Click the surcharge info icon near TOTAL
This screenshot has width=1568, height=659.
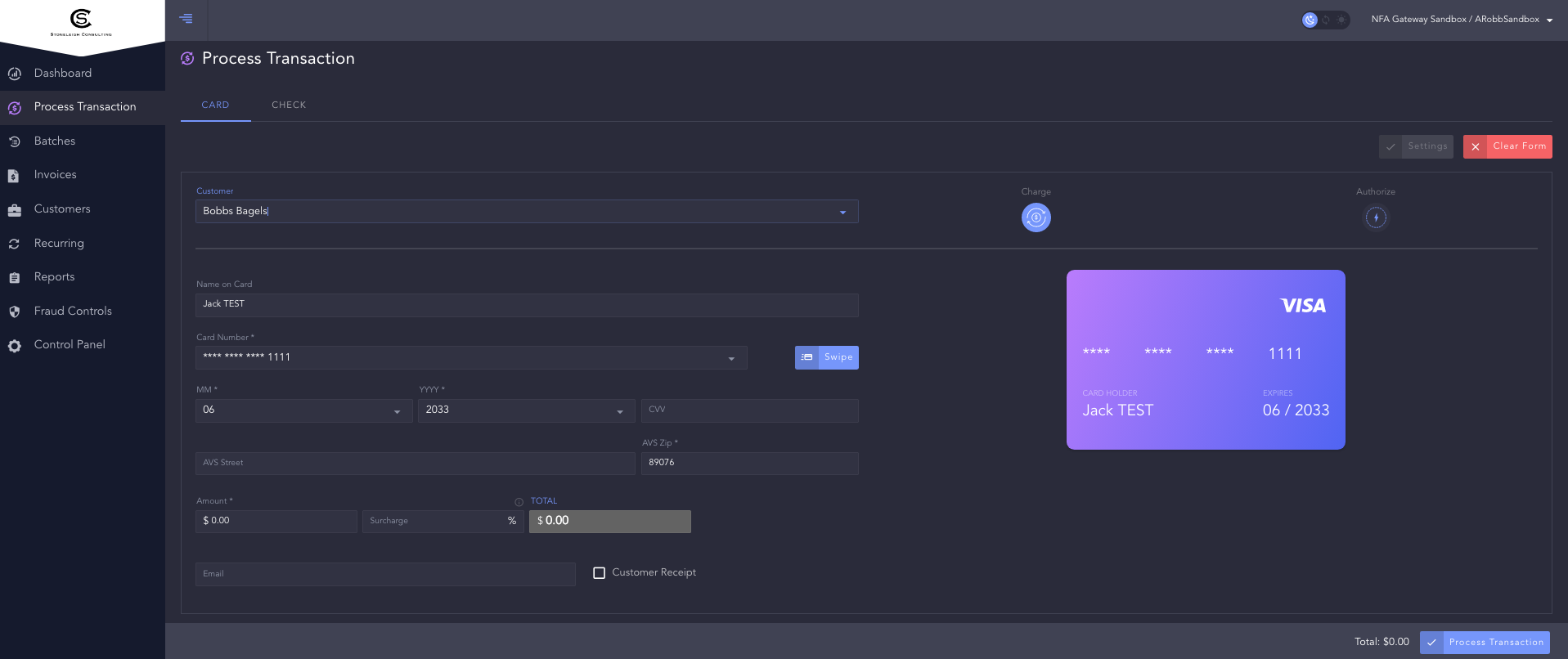coord(519,502)
